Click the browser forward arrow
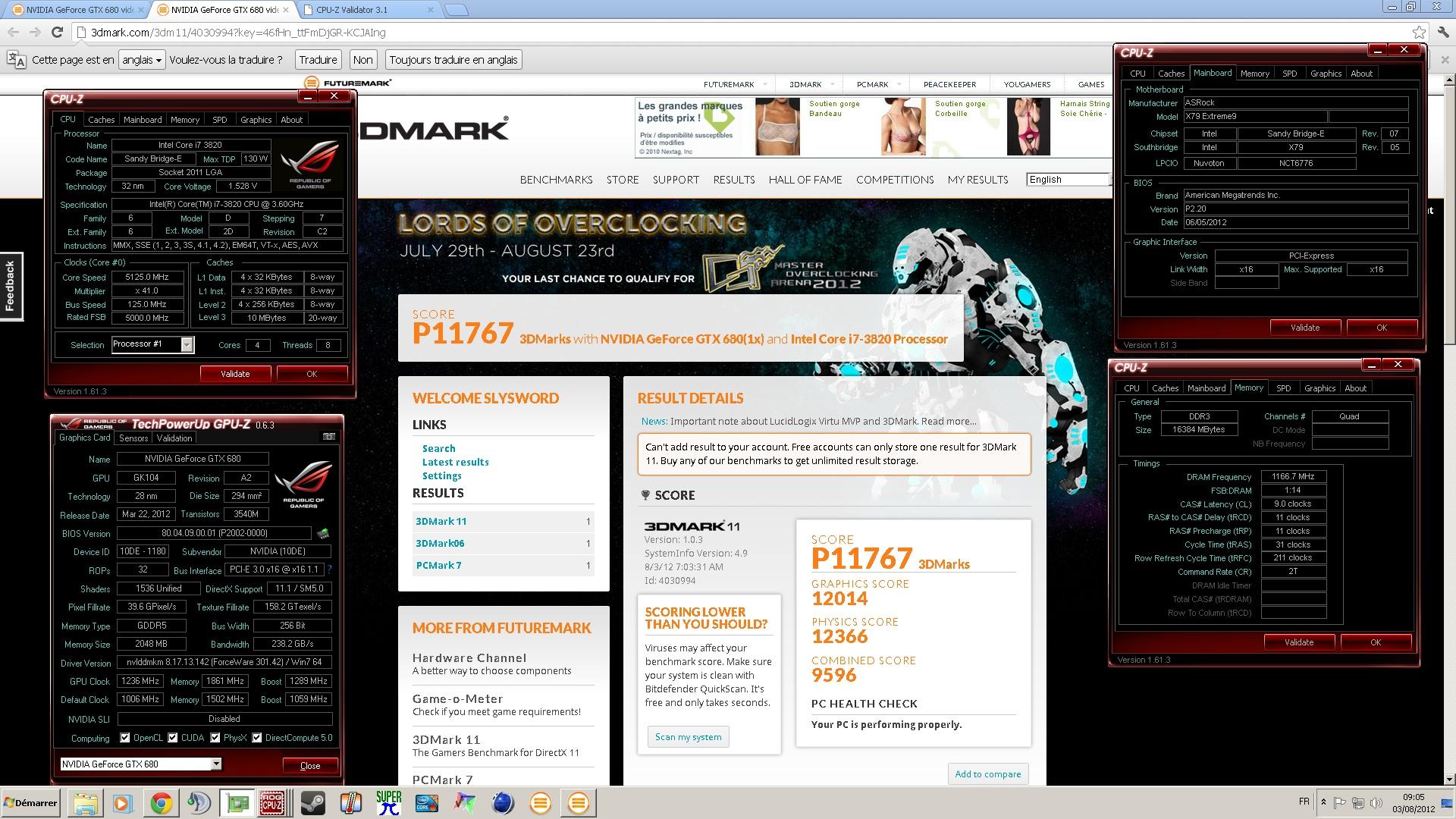This screenshot has width=1456, height=819. (x=35, y=32)
